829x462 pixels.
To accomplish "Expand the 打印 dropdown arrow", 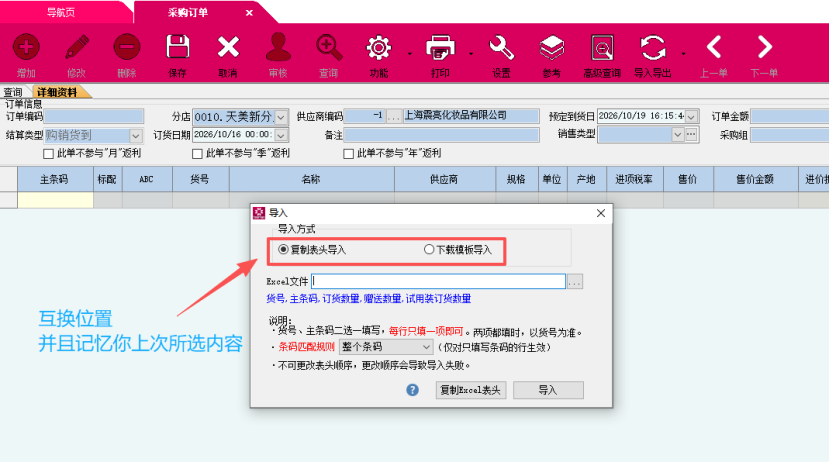I will click(471, 54).
